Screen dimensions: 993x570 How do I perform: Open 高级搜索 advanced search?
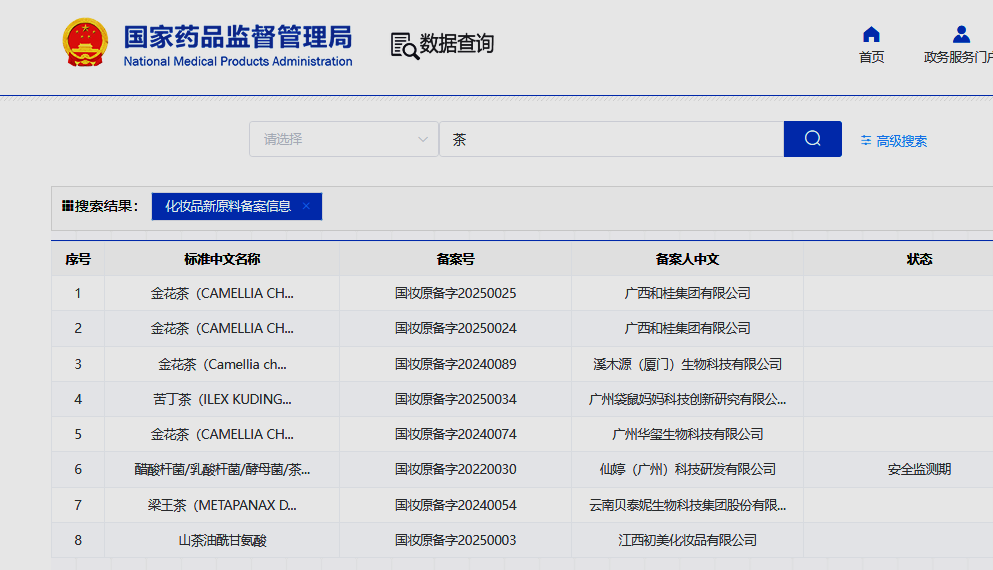click(x=901, y=141)
